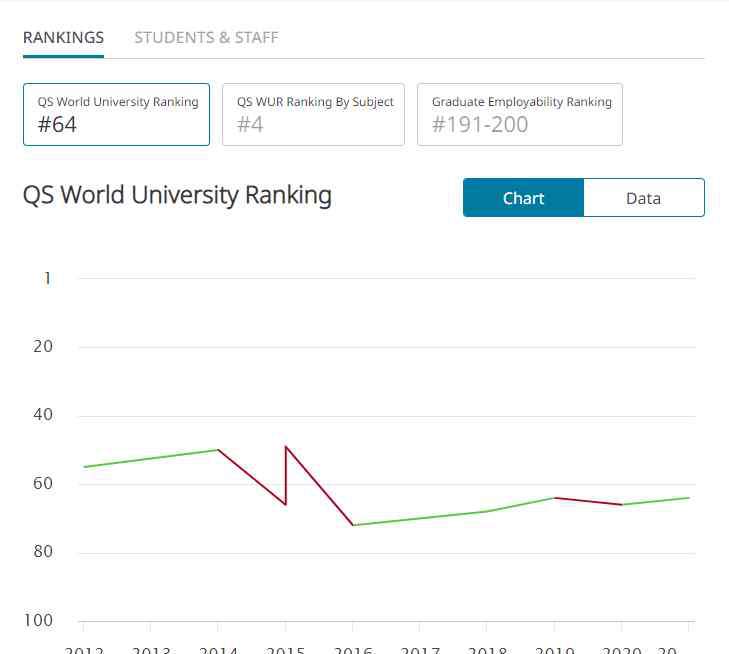Click the QS World University Ranking heading
Image resolution: width=729 pixels, height=654 pixels.
point(177,195)
